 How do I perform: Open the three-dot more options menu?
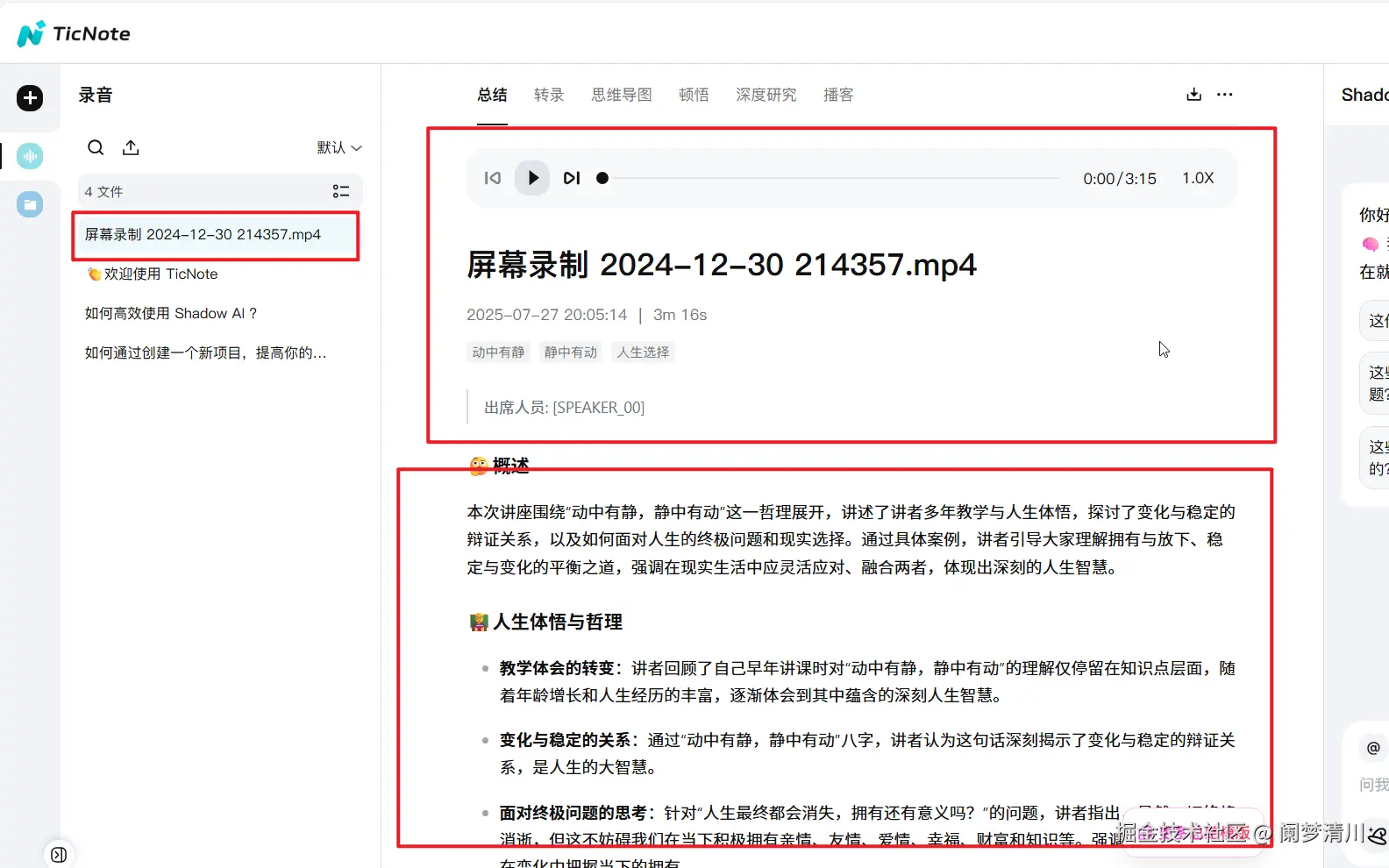pyautogui.click(x=1225, y=95)
